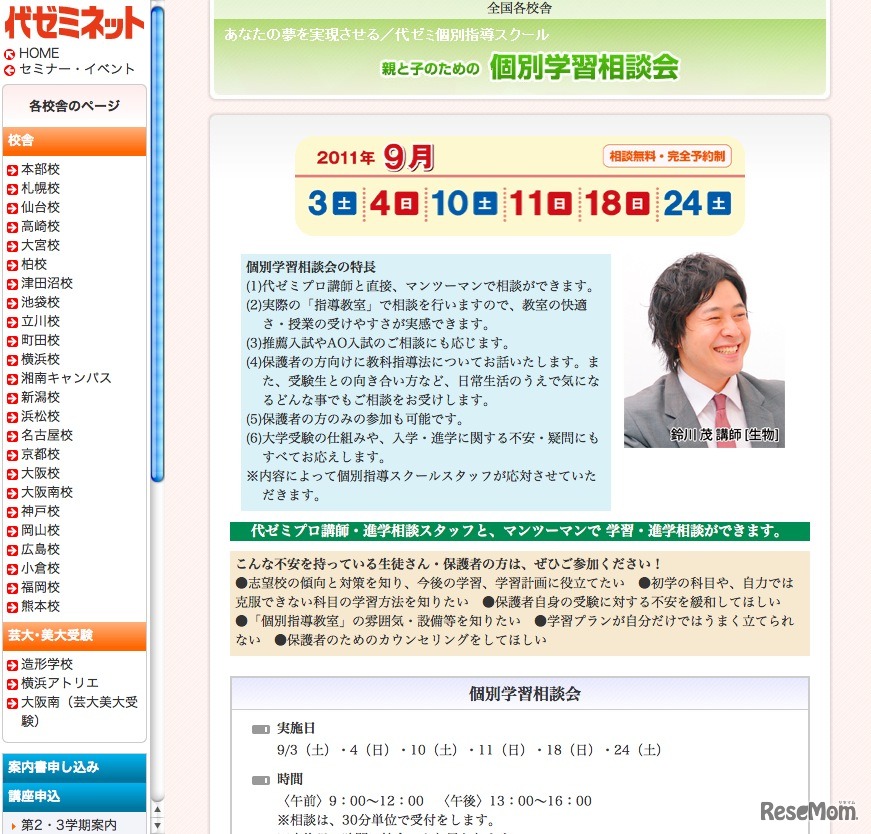871x834 pixels.
Task: Open the 造形学校 page
Action: (x=47, y=664)
